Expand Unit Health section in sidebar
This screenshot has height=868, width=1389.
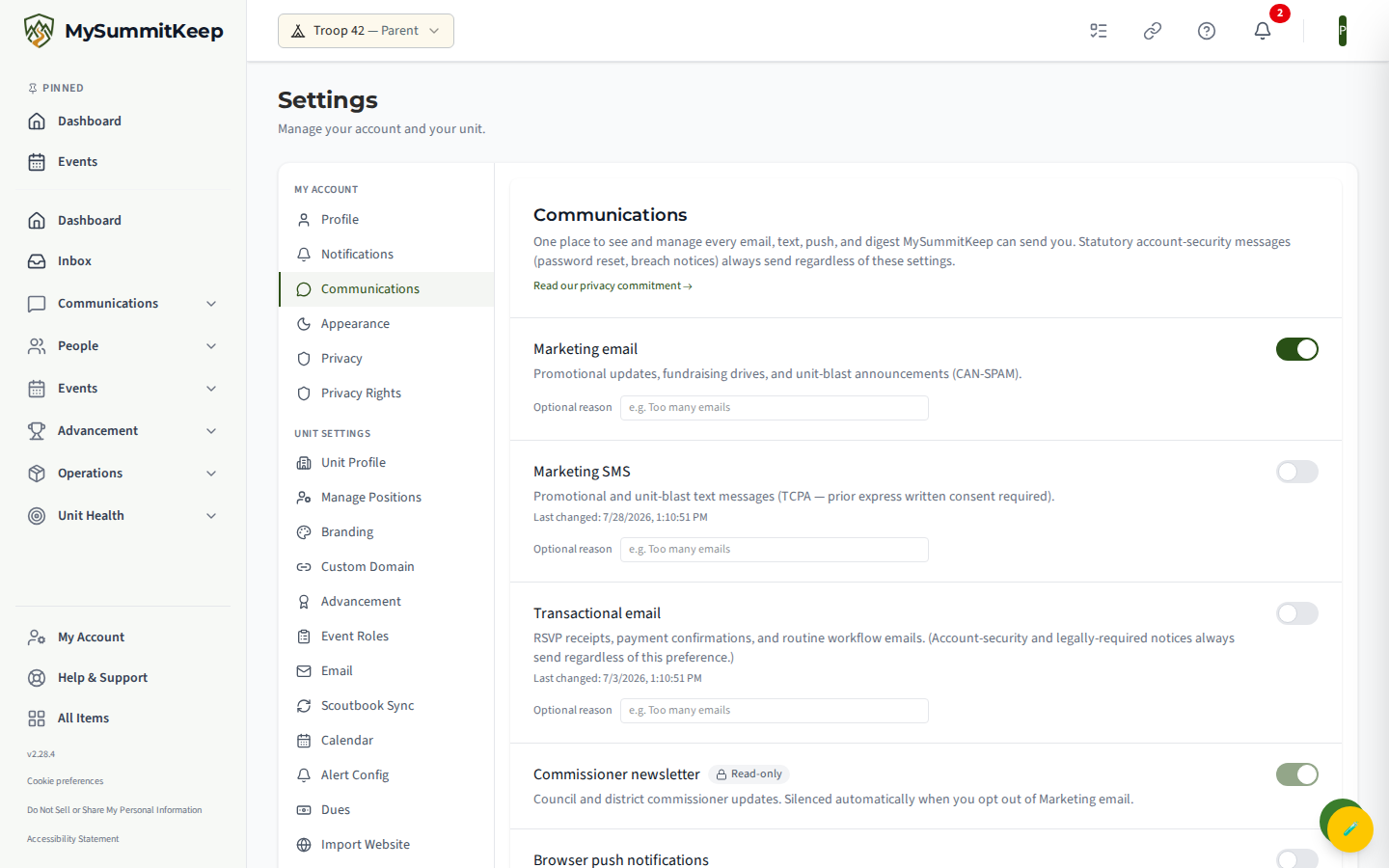[123, 515]
